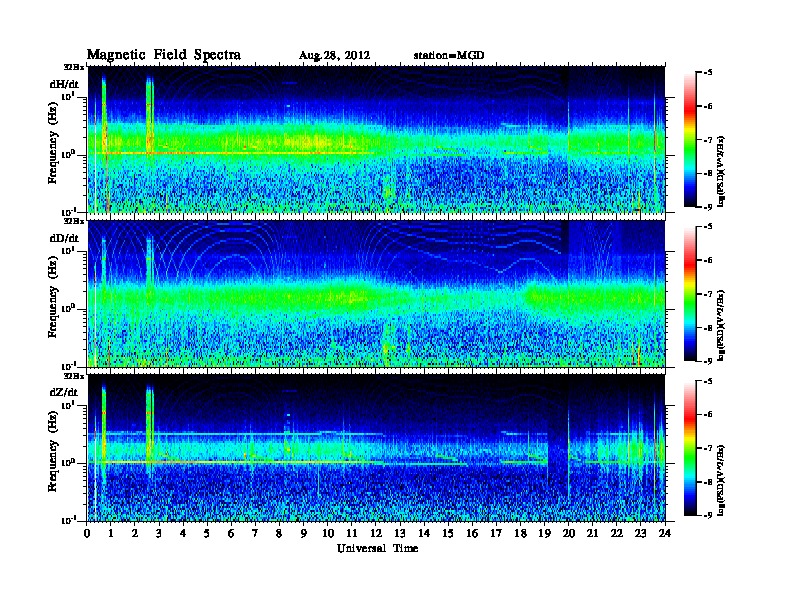Click hour tick label "10" on time axis
Image resolution: width=792 pixels, height=612 pixels.
[328, 533]
